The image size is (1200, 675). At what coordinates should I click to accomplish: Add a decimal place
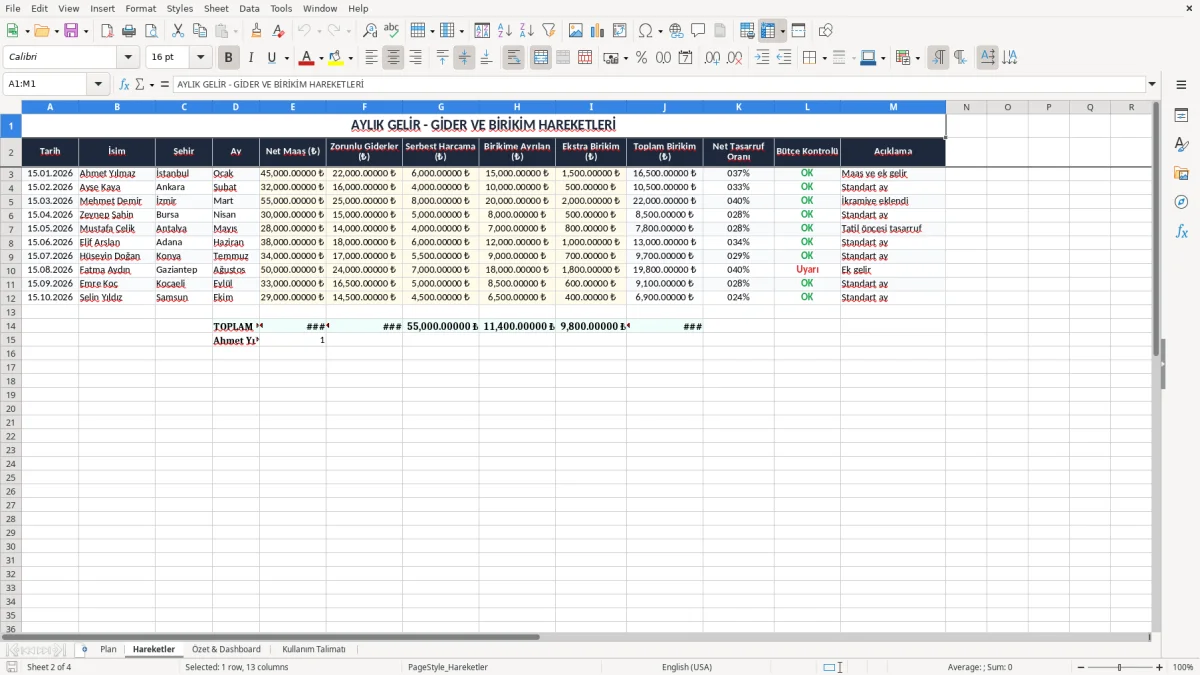[712, 58]
